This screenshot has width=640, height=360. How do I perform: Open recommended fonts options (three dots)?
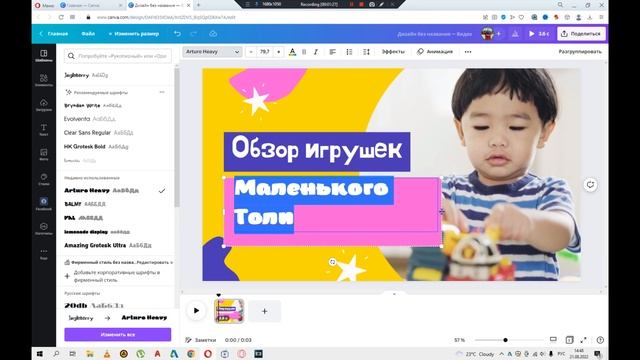click(162, 92)
